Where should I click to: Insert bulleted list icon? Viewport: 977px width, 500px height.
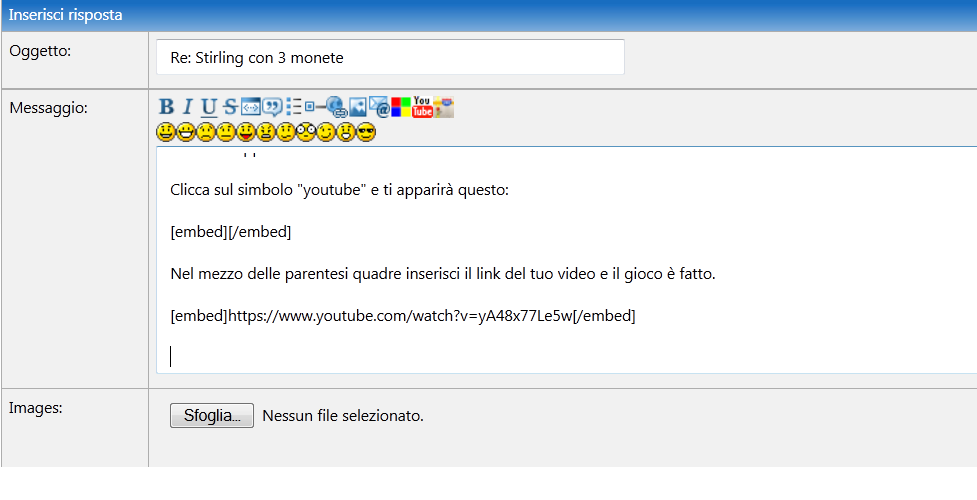(x=293, y=107)
